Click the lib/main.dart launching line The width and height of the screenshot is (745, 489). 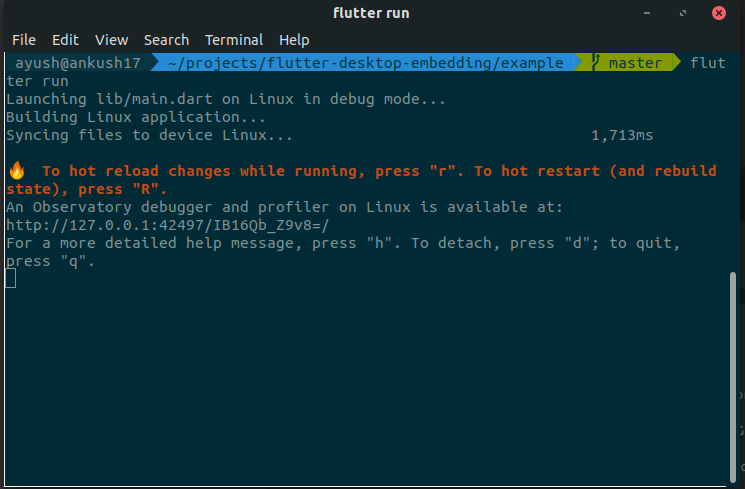[x=226, y=99]
